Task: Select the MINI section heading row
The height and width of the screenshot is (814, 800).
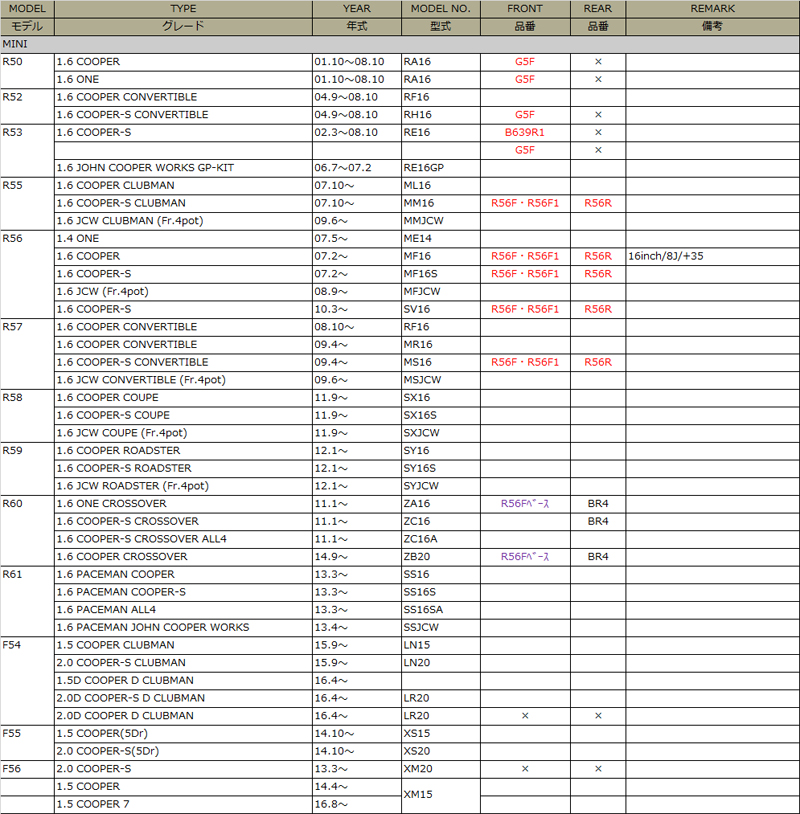Action: [x=400, y=44]
